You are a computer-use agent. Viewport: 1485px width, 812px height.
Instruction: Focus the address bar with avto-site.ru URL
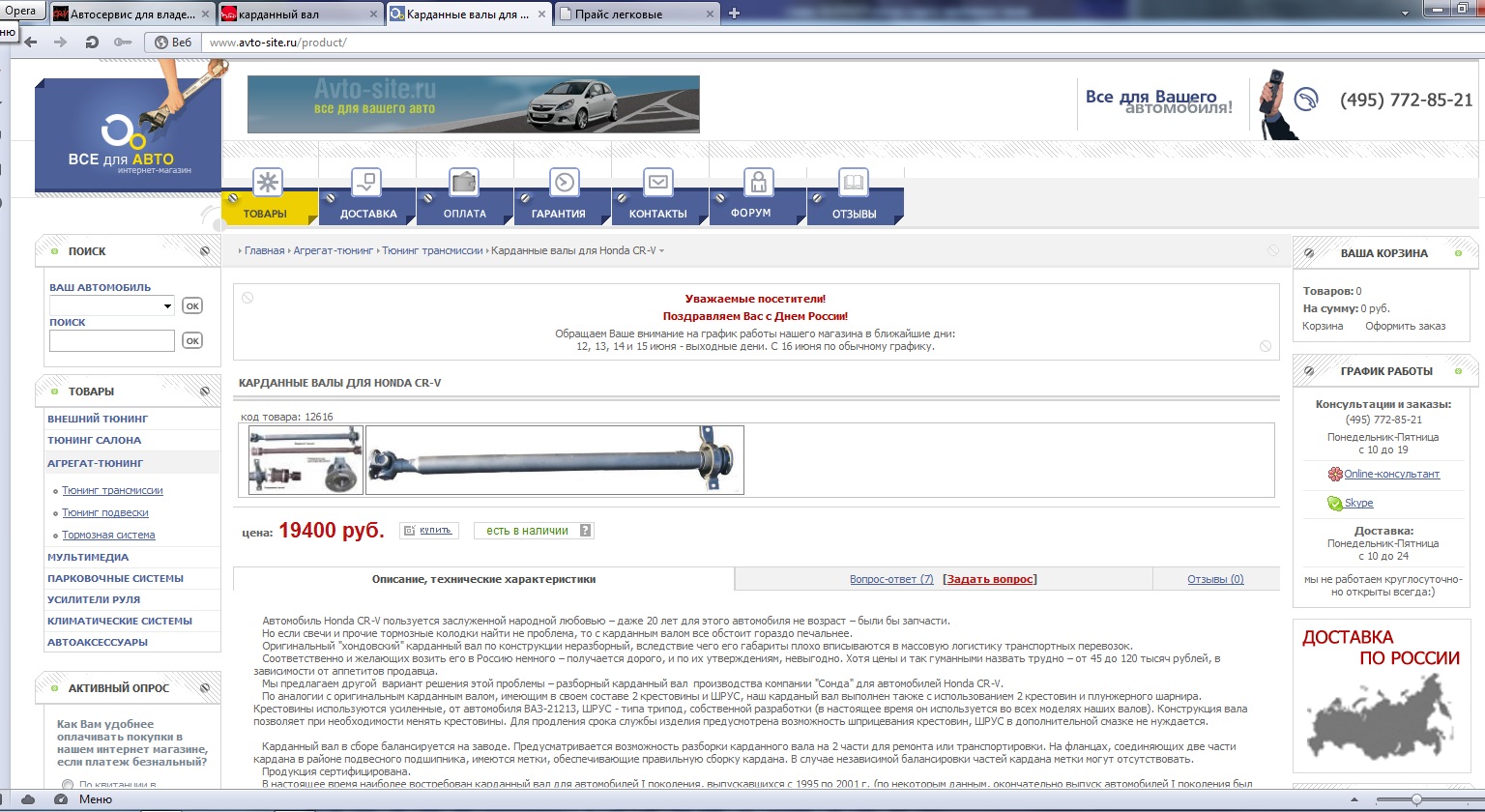click(841, 43)
